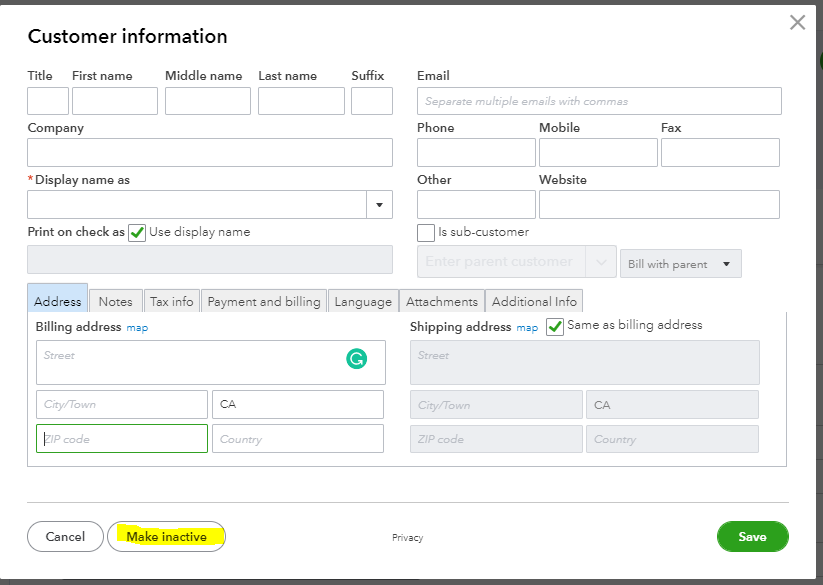Open the Bill with parent dropdown
The image size is (823, 585).
(x=680, y=264)
